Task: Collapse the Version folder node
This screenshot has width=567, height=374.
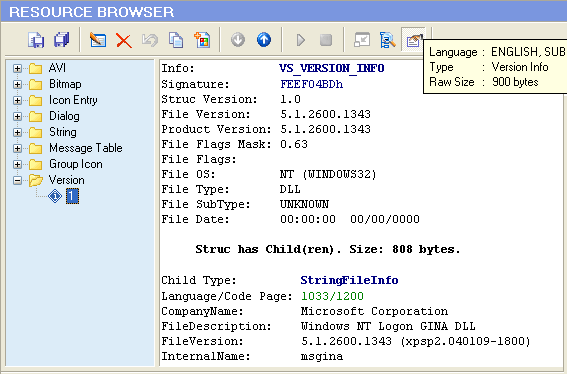Action: click(17, 180)
